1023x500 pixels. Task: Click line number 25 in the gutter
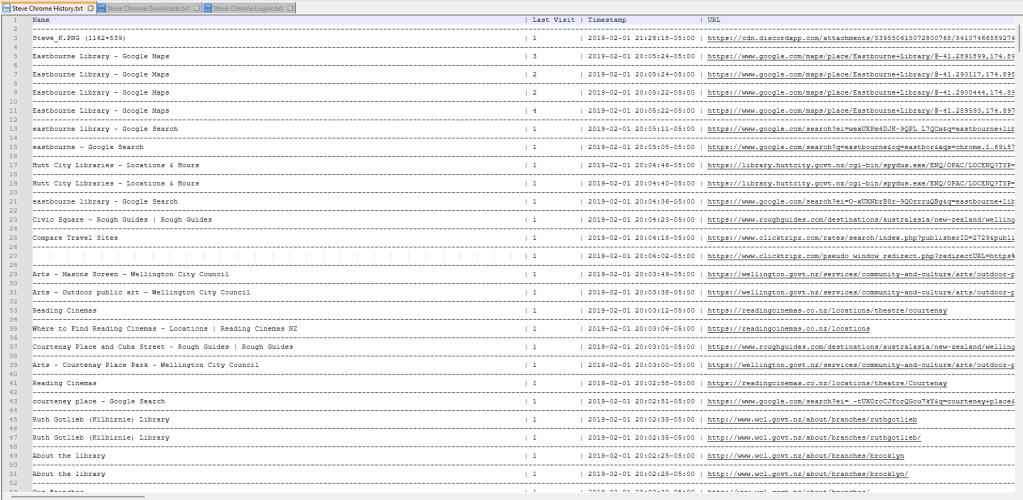coord(15,238)
